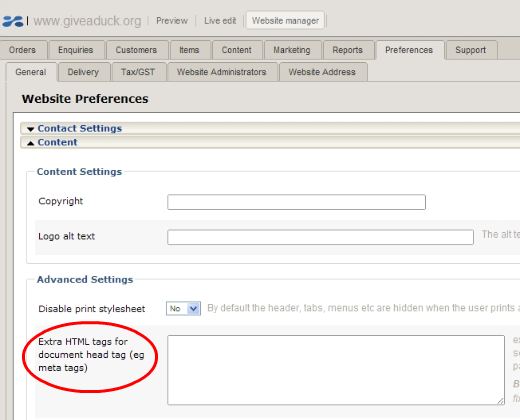
Task: Open the Disable print stylesheet dropdown
Action: click(183, 308)
